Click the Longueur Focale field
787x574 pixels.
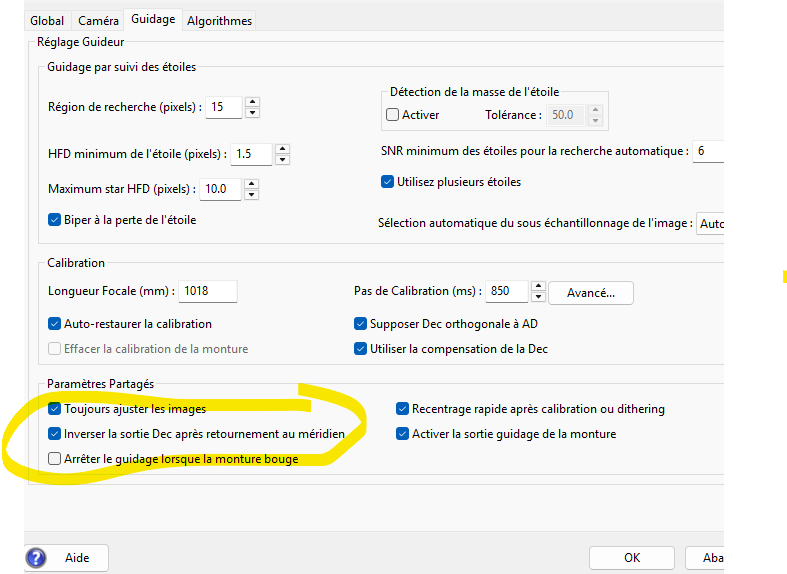pyautogui.click(x=208, y=291)
